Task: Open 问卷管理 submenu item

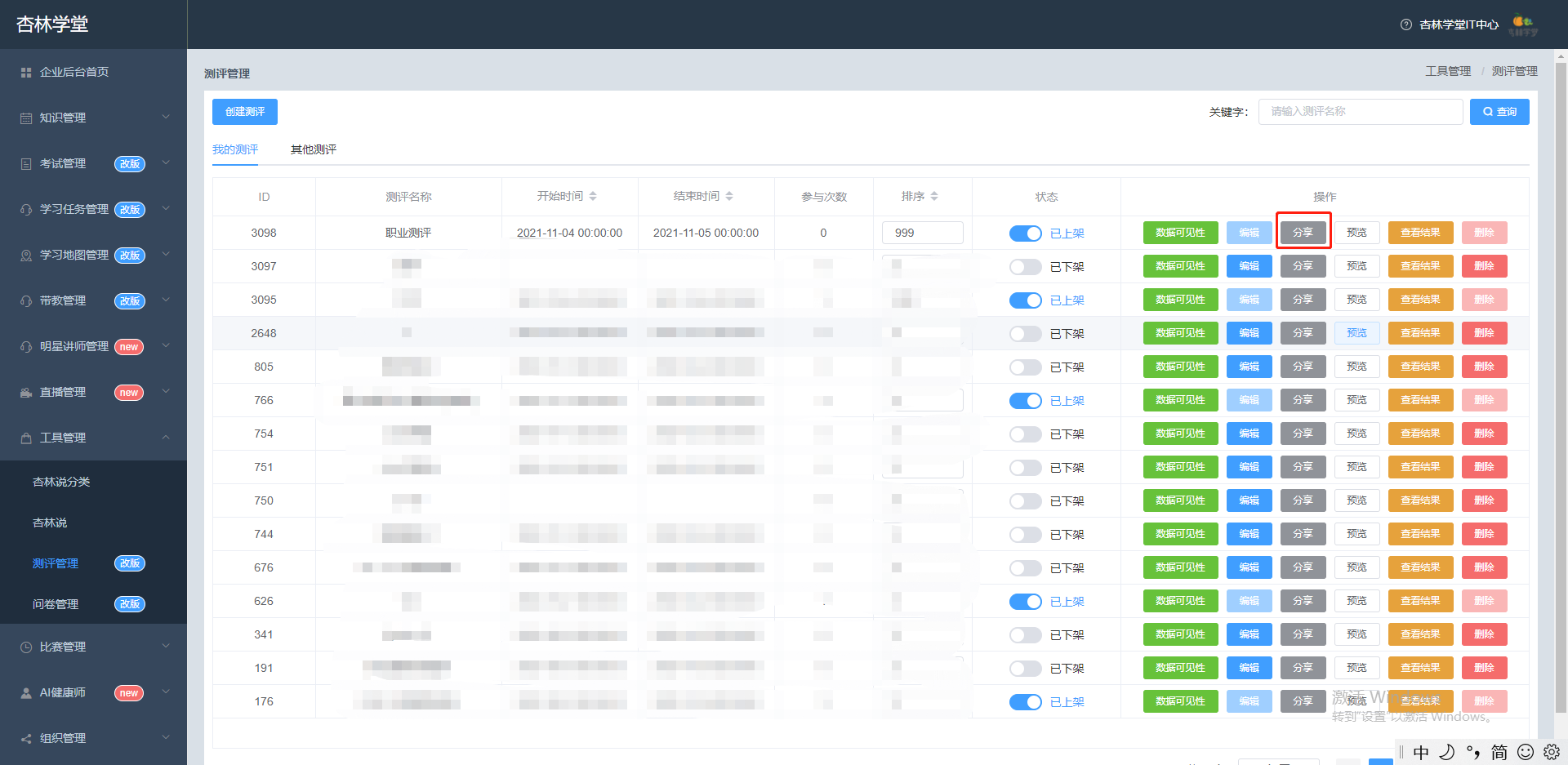Action: coord(56,604)
